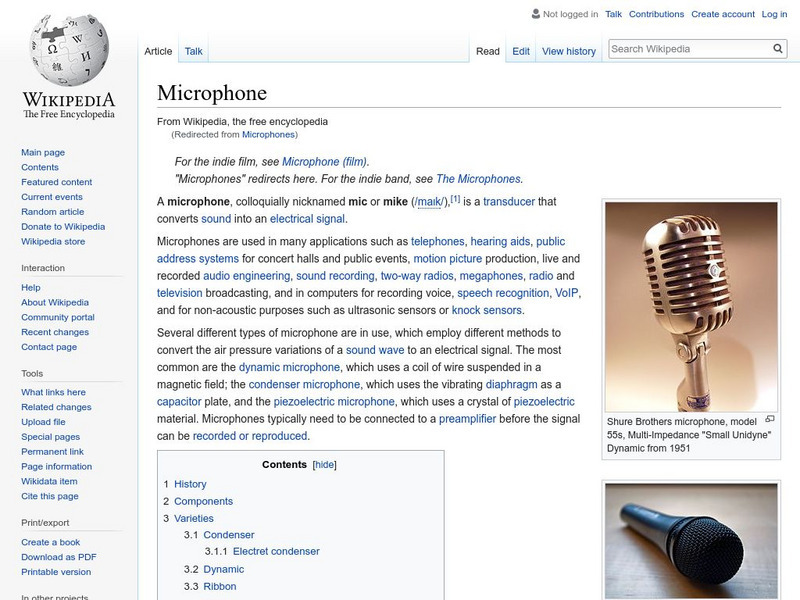The width and height of the screenshot is (800, 600).
Task: Click the not-logged-in user icon
Action: point(535,14)
